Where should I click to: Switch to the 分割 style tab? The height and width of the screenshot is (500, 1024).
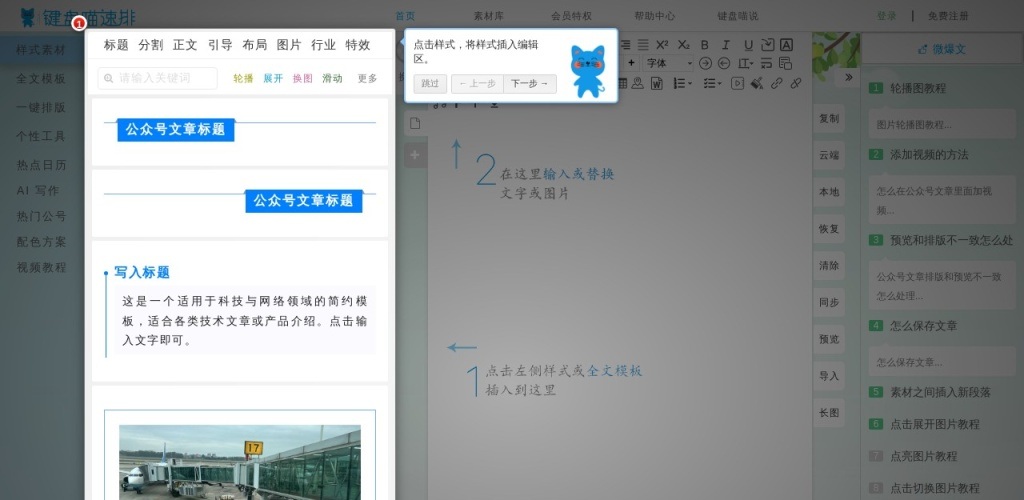(150, 45)
